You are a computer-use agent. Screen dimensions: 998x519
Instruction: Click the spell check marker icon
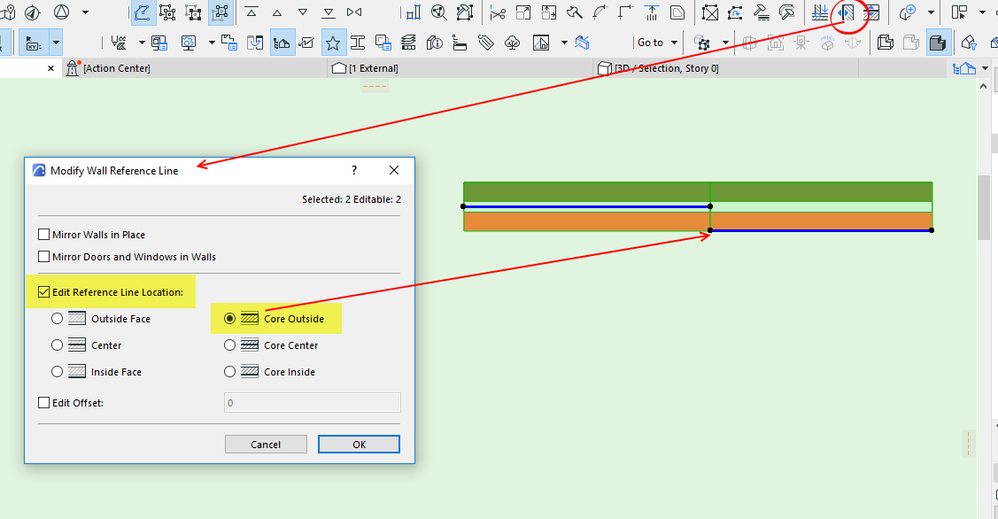click(x=118, y=43)
